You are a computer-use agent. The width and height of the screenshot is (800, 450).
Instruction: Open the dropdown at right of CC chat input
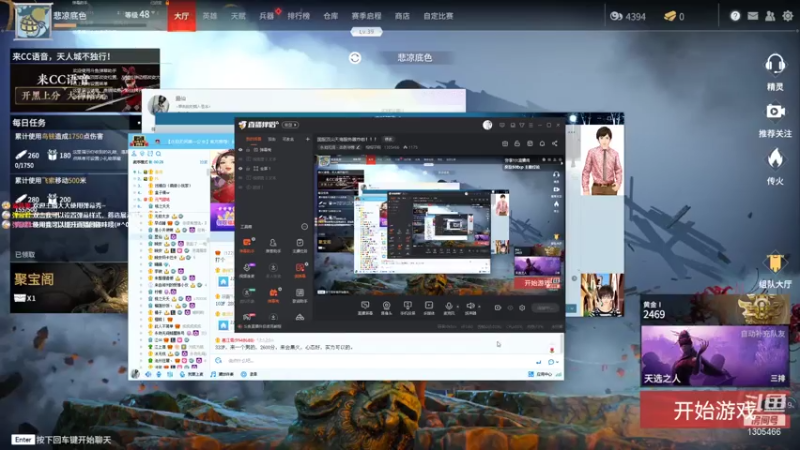pyautogui.click(x=557, y=362)
